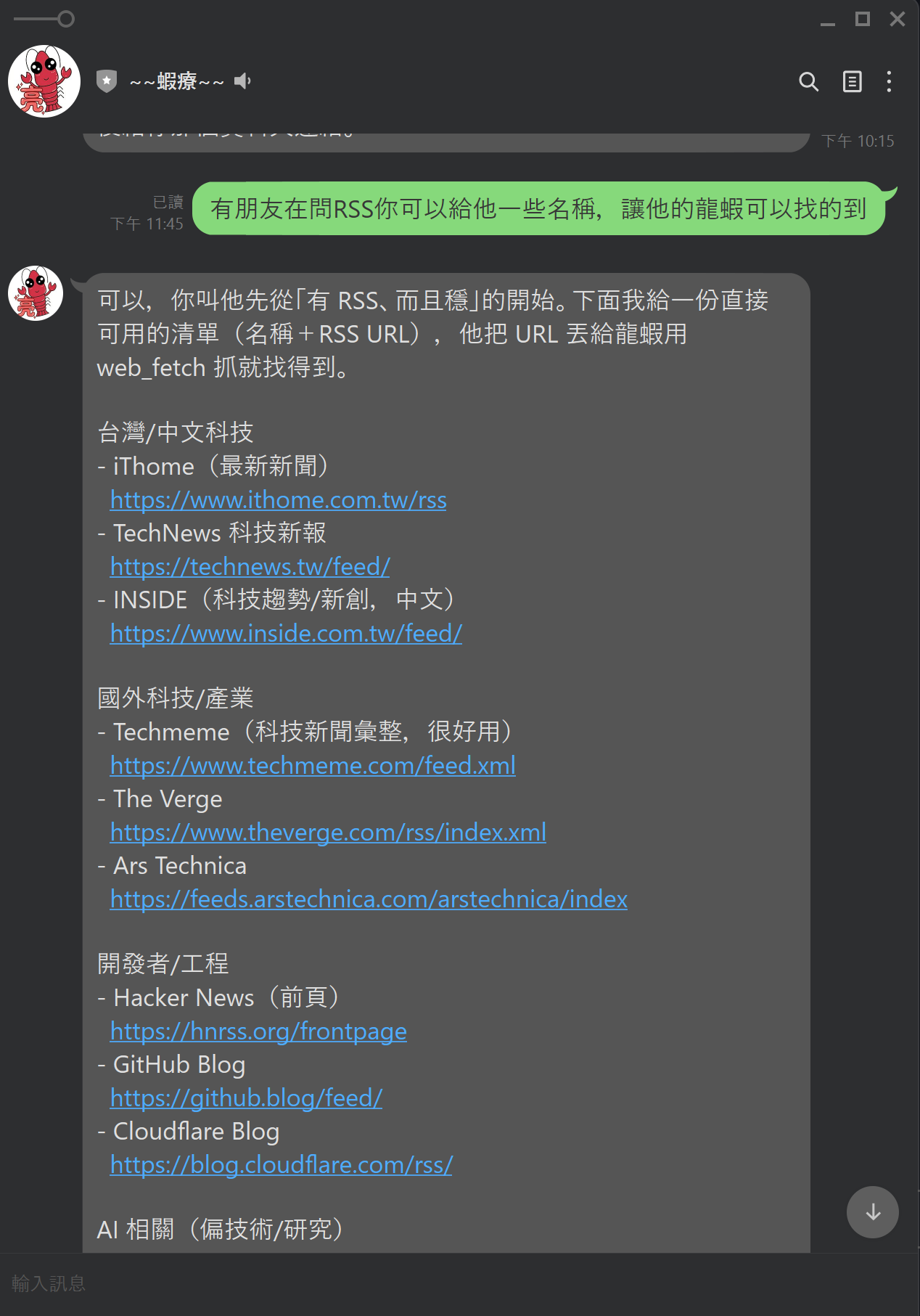Open the notes/keep memo icon in header
The width and height of the screenshot is (920, 1316).
click(852, 81)
